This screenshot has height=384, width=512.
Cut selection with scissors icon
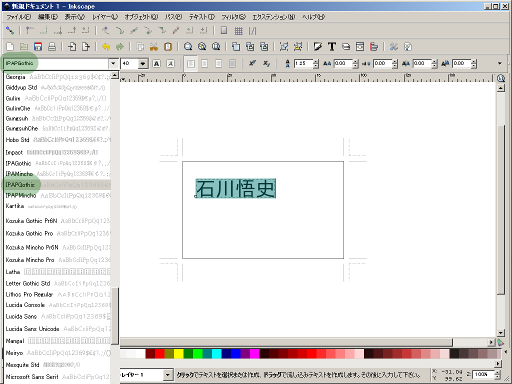154,47
